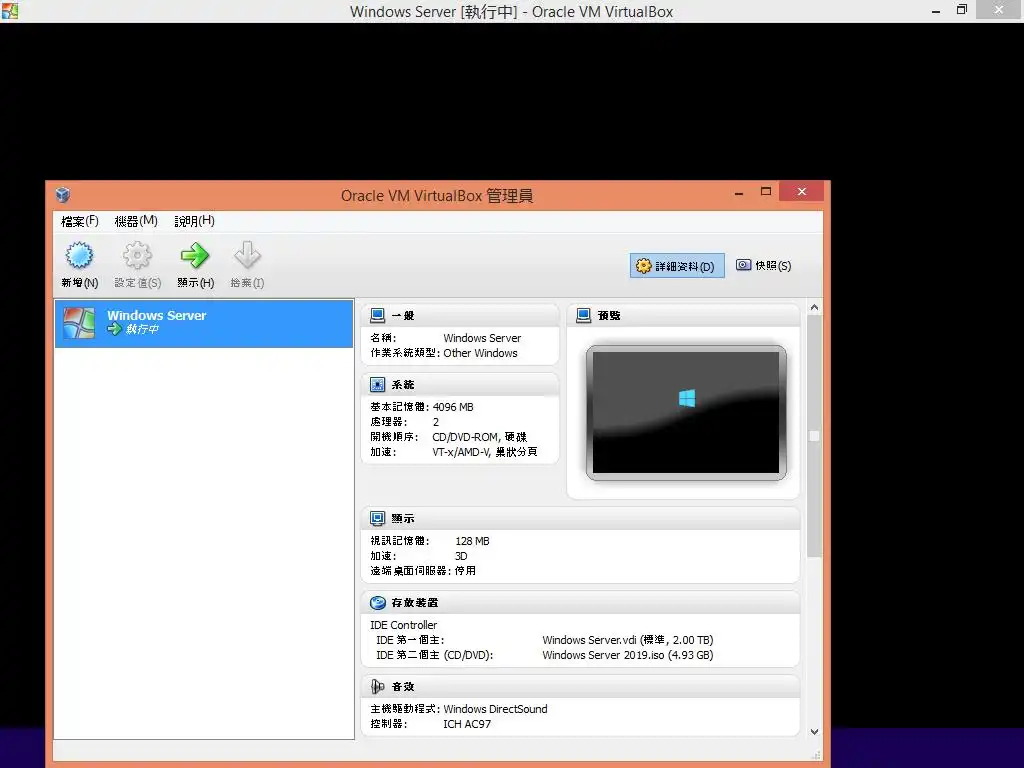Click the '4096 MB' base memory value
Image resolution: width=1024 pixels, height=768 pixels.
[453, 407]
